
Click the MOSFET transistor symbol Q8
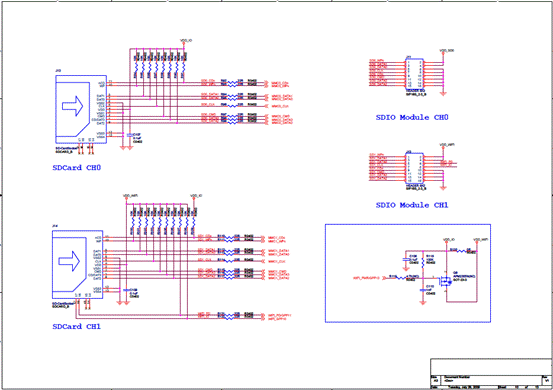click(445, 281)
